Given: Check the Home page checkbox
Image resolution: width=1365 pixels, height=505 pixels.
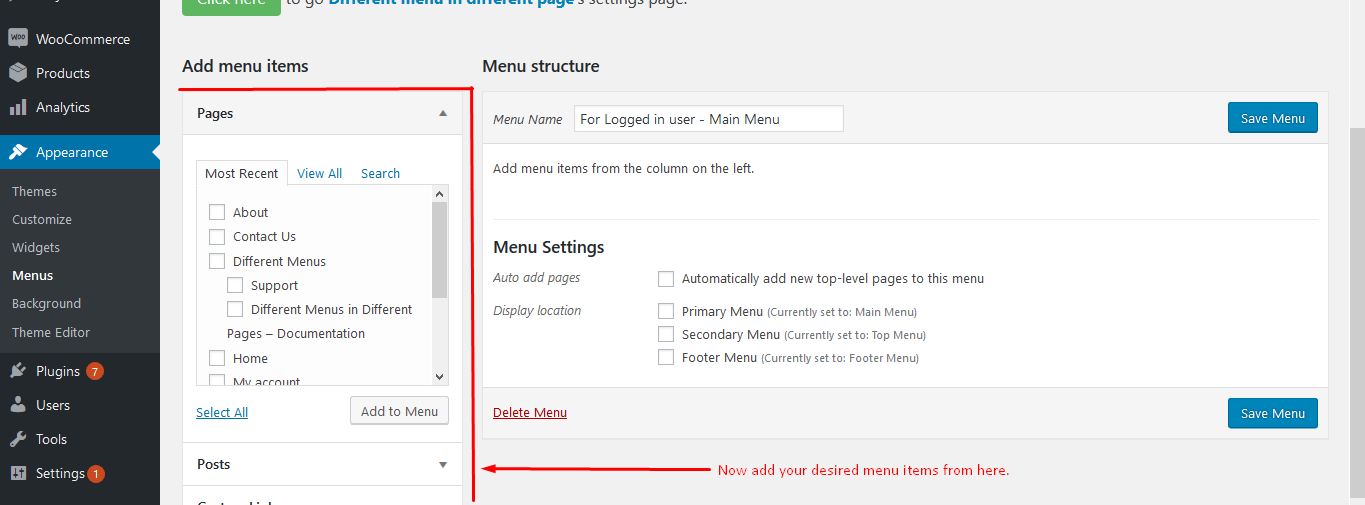Looking at the screenshot, I should (x=217, y=358).
